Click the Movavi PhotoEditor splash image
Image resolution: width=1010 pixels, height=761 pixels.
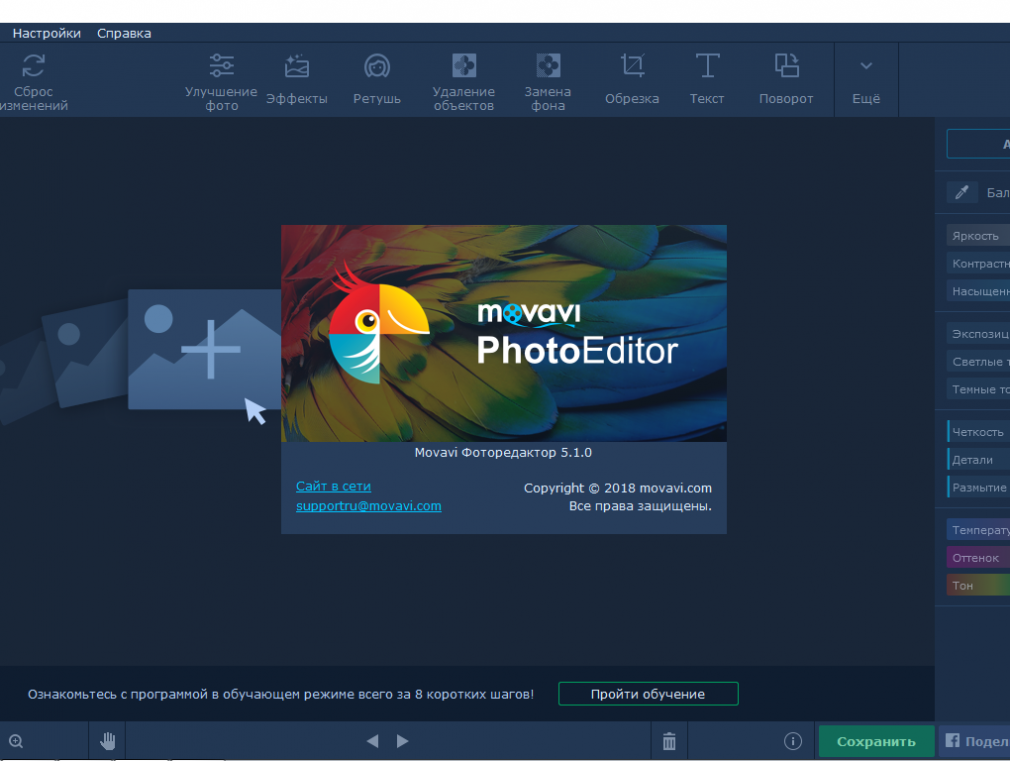(x=504, y=333)
